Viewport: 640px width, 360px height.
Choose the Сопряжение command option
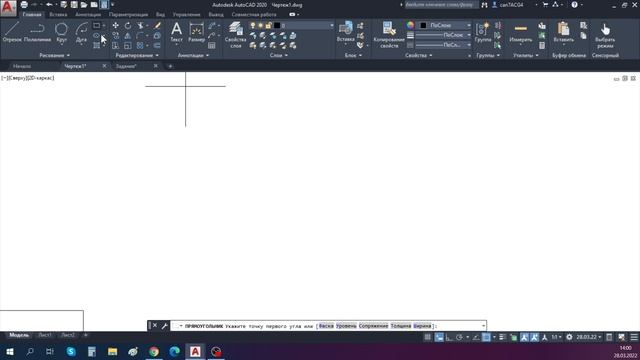pyautogui.click(x=373, y=326)
